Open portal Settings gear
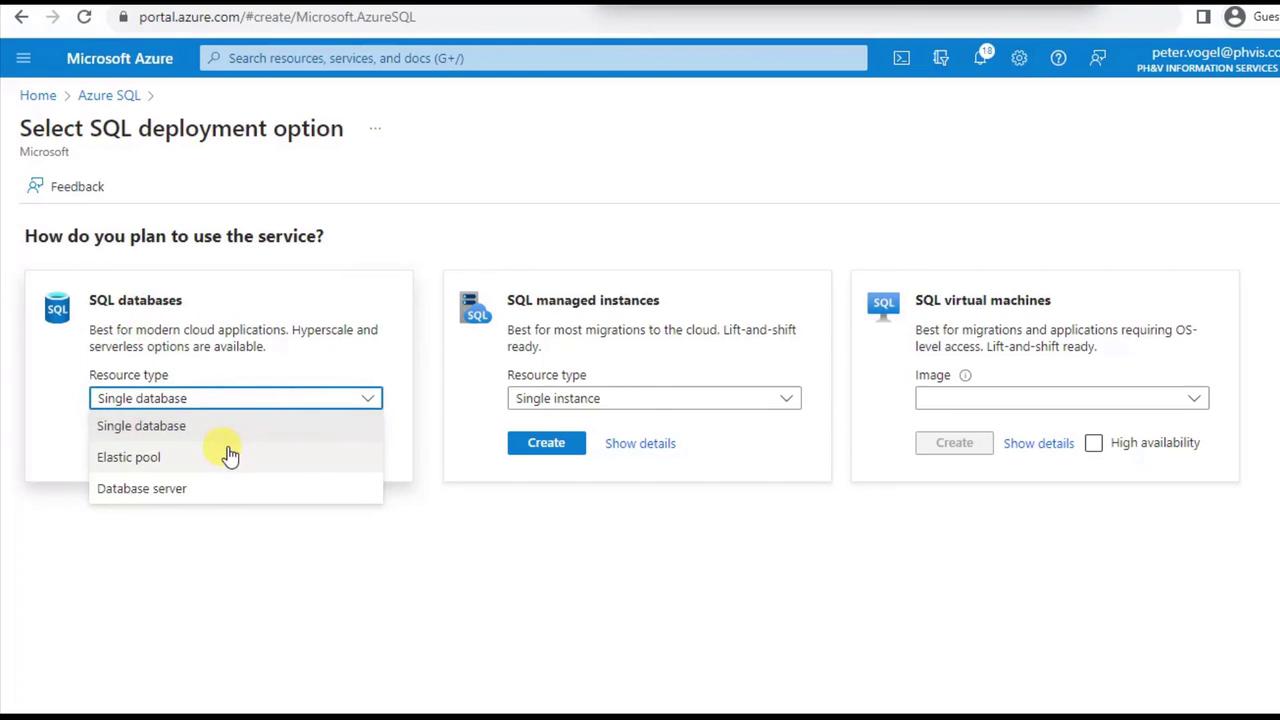This screenshot has height=720, width=1280. [x=1019, y=58]
